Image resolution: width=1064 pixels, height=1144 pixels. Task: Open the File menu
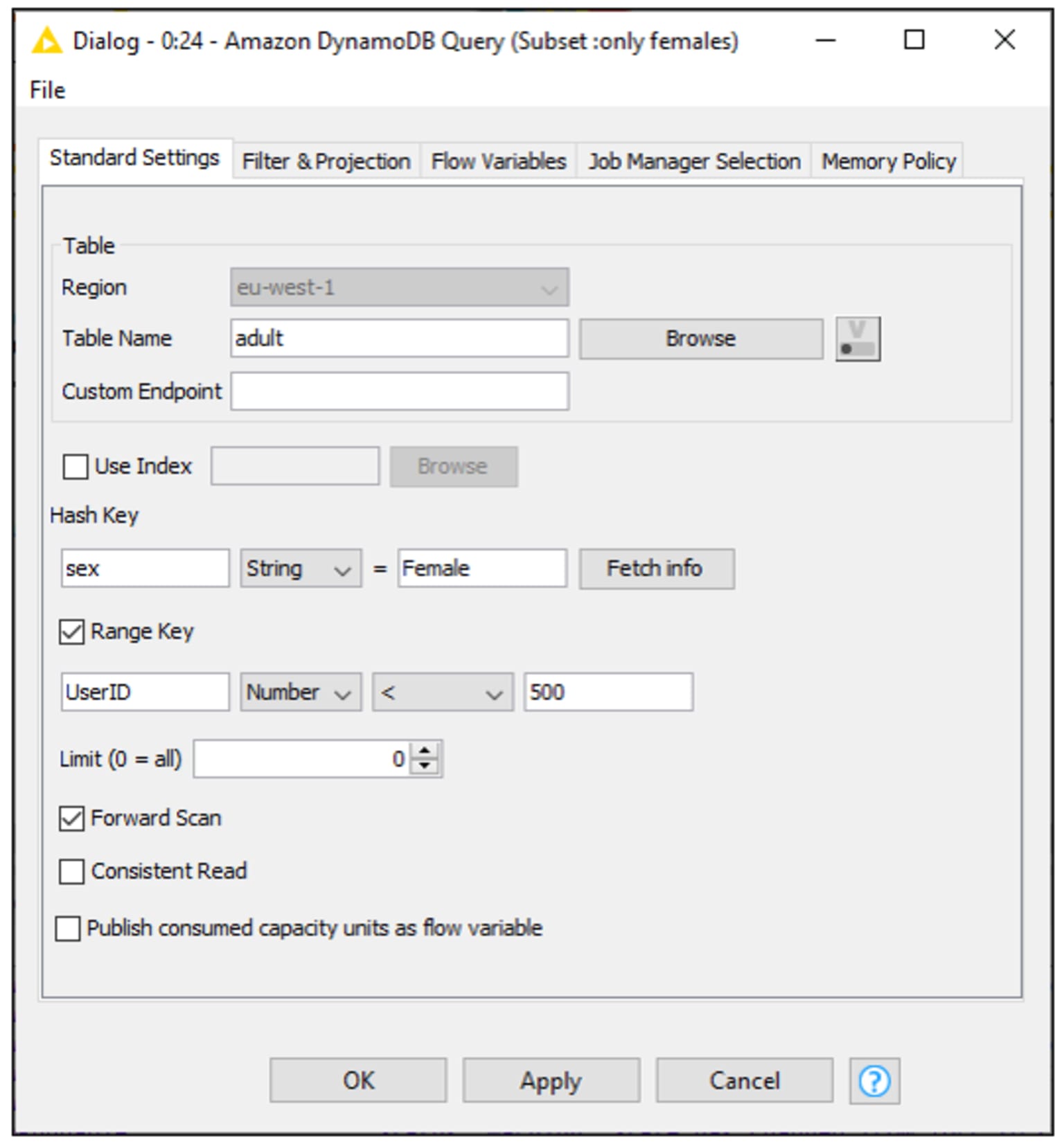[47, 90]
